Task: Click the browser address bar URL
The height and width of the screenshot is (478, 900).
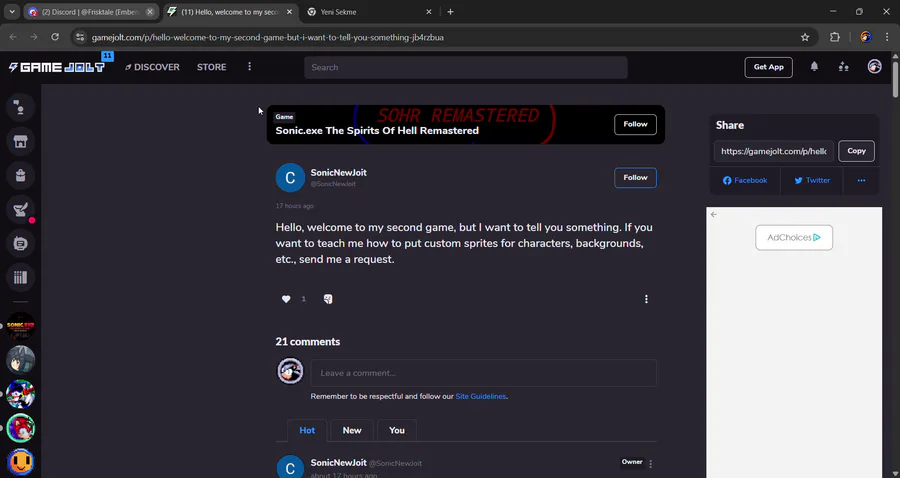Action: pos(267,37)
